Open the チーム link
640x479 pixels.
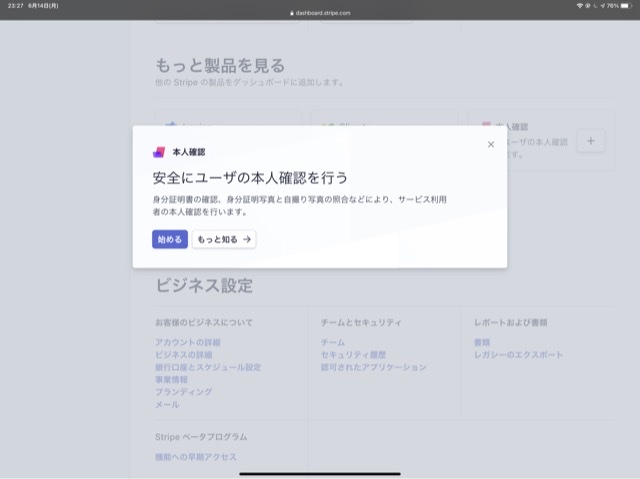click(332, 342)
